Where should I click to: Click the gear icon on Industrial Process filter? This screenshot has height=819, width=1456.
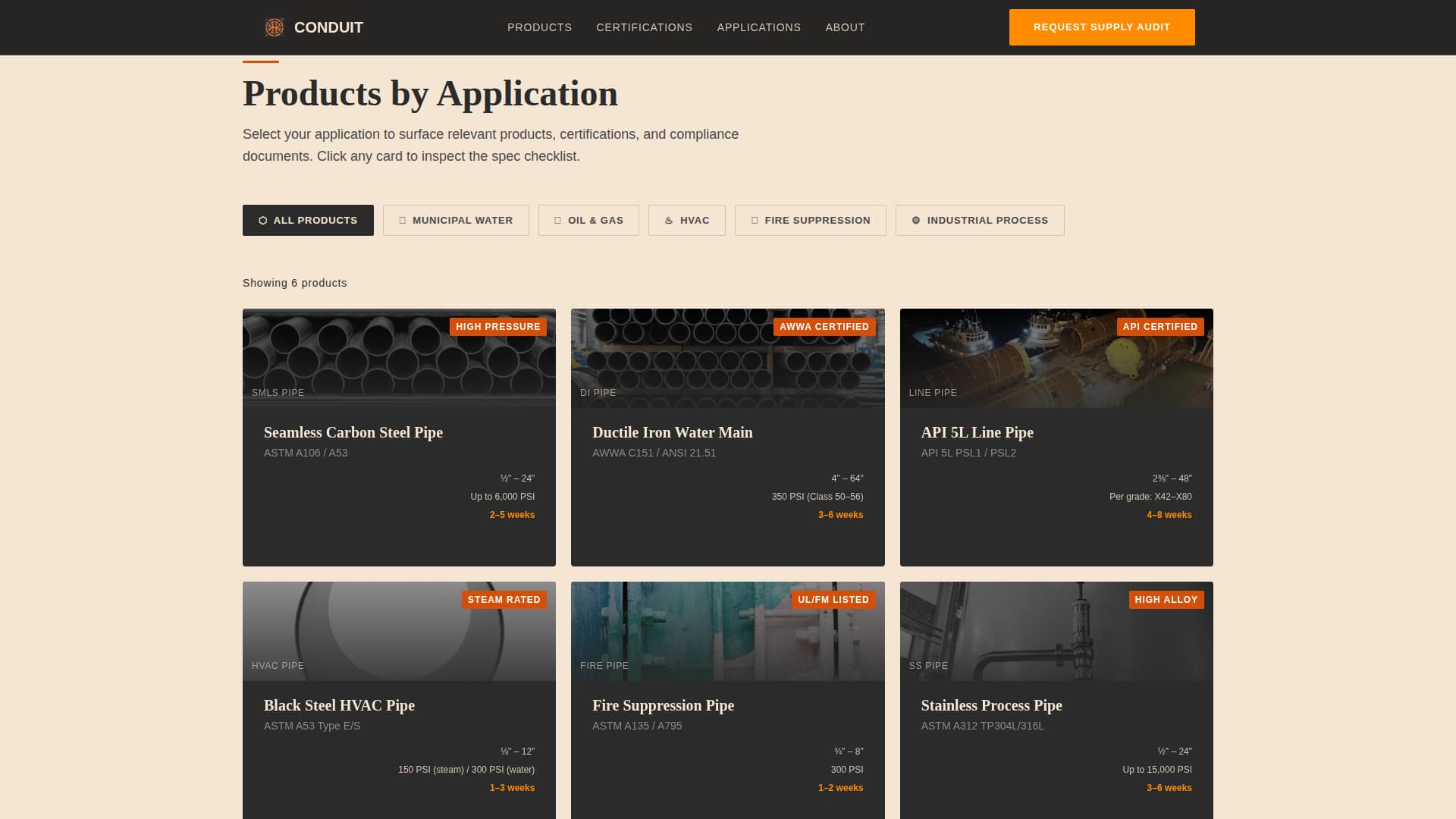tap(915, 220)
